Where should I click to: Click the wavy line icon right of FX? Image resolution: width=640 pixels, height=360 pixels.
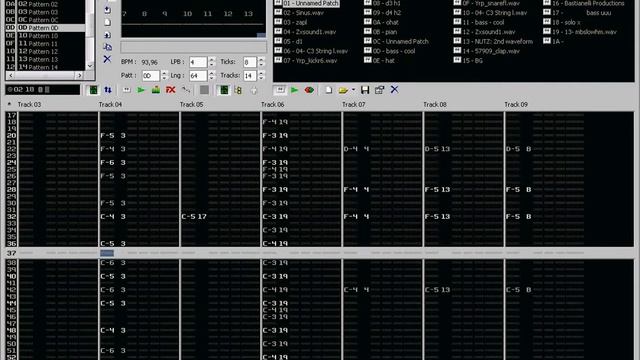coord(186,90)
